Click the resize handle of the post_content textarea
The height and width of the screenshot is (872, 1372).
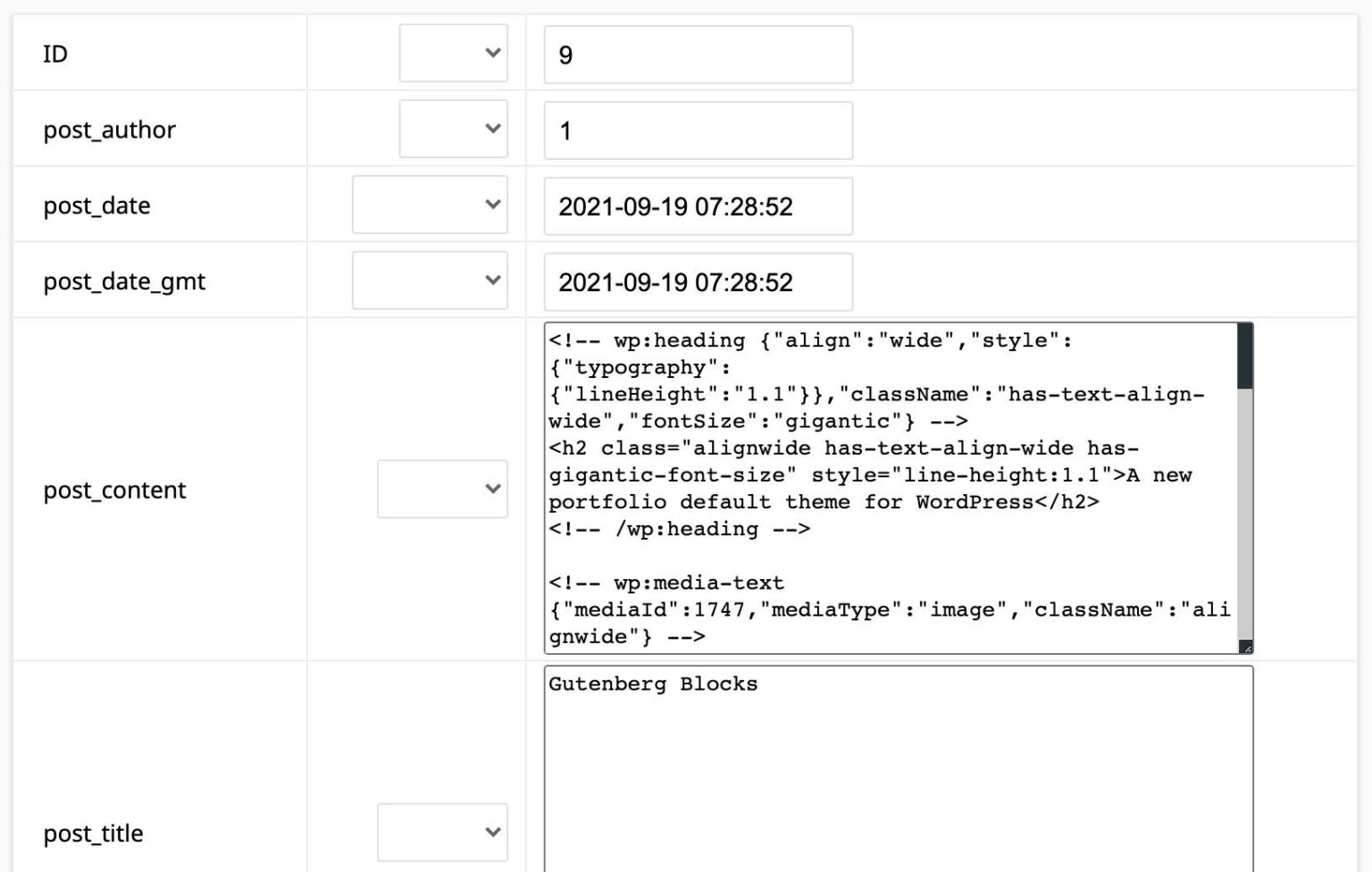click(x=1247, y=646)
